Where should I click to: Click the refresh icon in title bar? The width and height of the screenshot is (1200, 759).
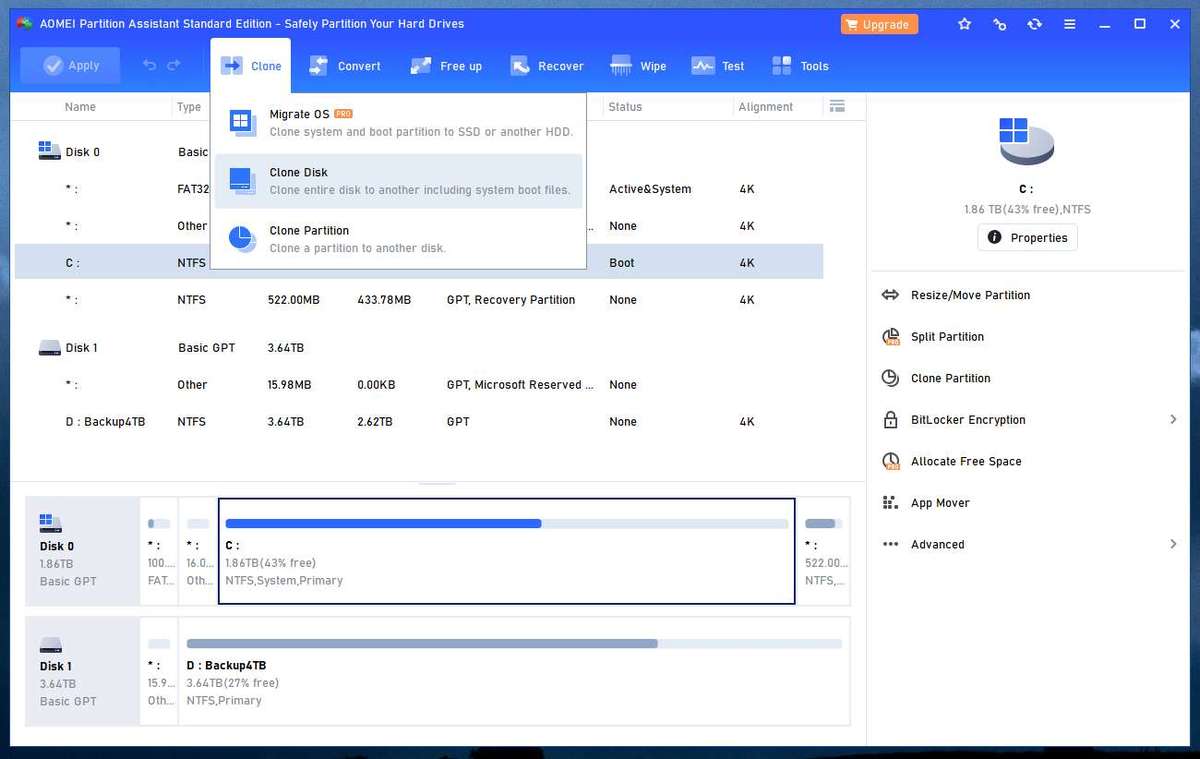1035,24
